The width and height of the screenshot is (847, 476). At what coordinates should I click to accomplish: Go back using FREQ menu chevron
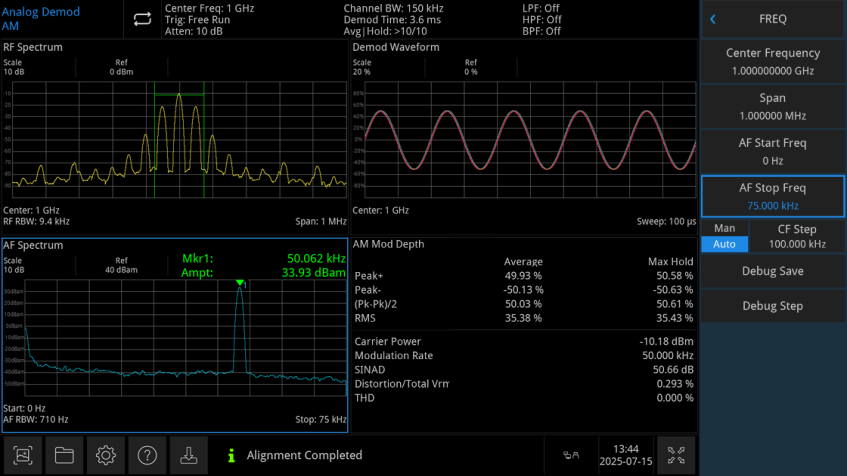(713, 18)
